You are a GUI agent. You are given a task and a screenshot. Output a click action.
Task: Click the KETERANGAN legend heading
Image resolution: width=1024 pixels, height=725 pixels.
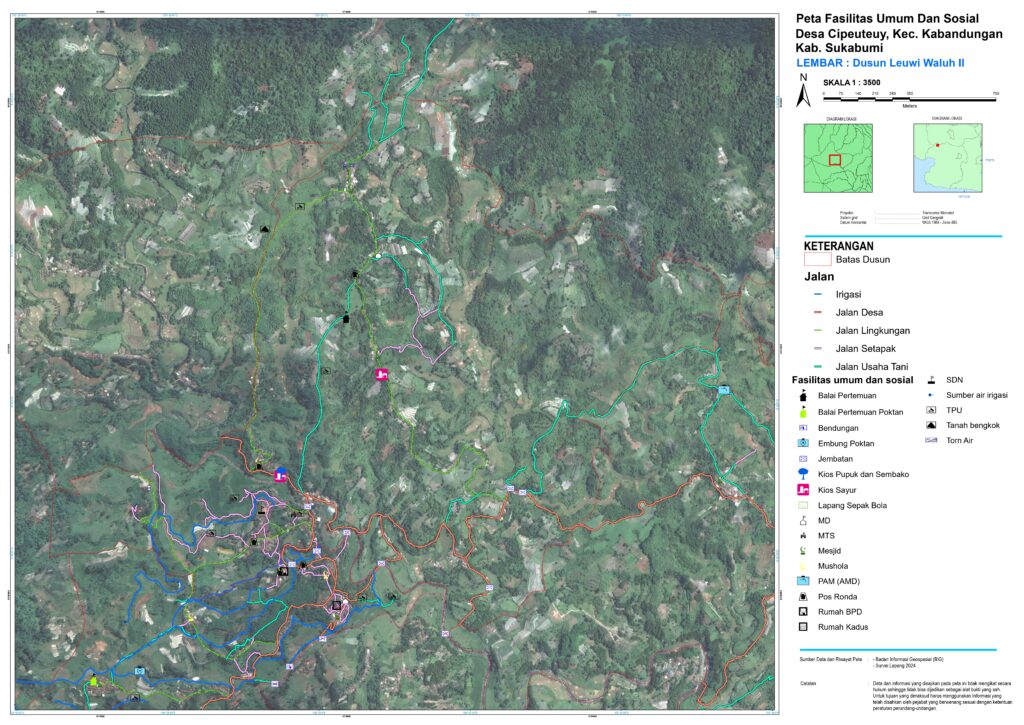(x=839, y=246)
